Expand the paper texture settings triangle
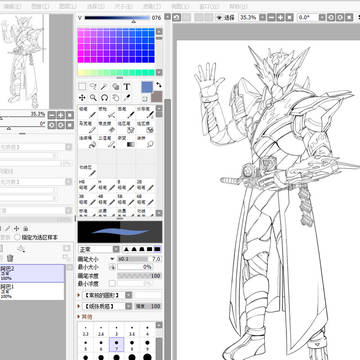 [79, 306]
